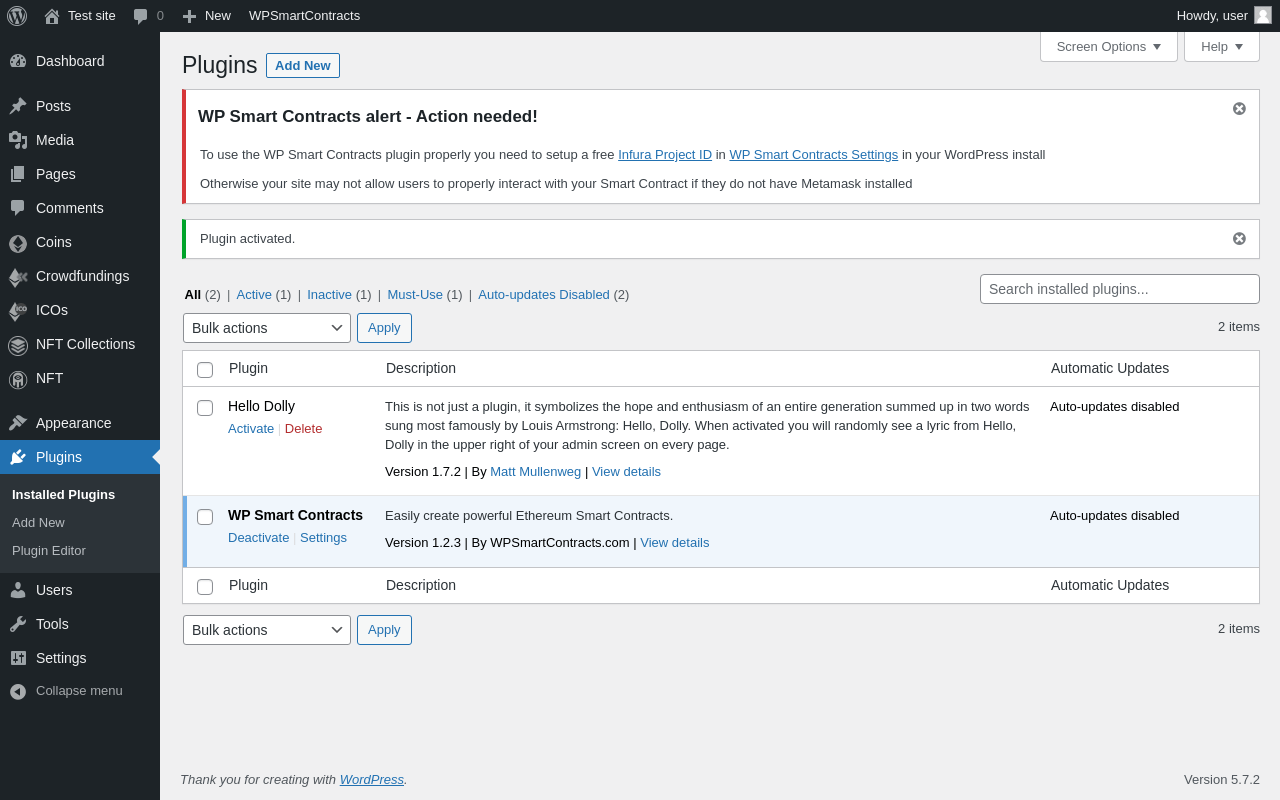Dismiss the Plugin activated notice
Viewport: 1280px width, 800px height.
1239,238
